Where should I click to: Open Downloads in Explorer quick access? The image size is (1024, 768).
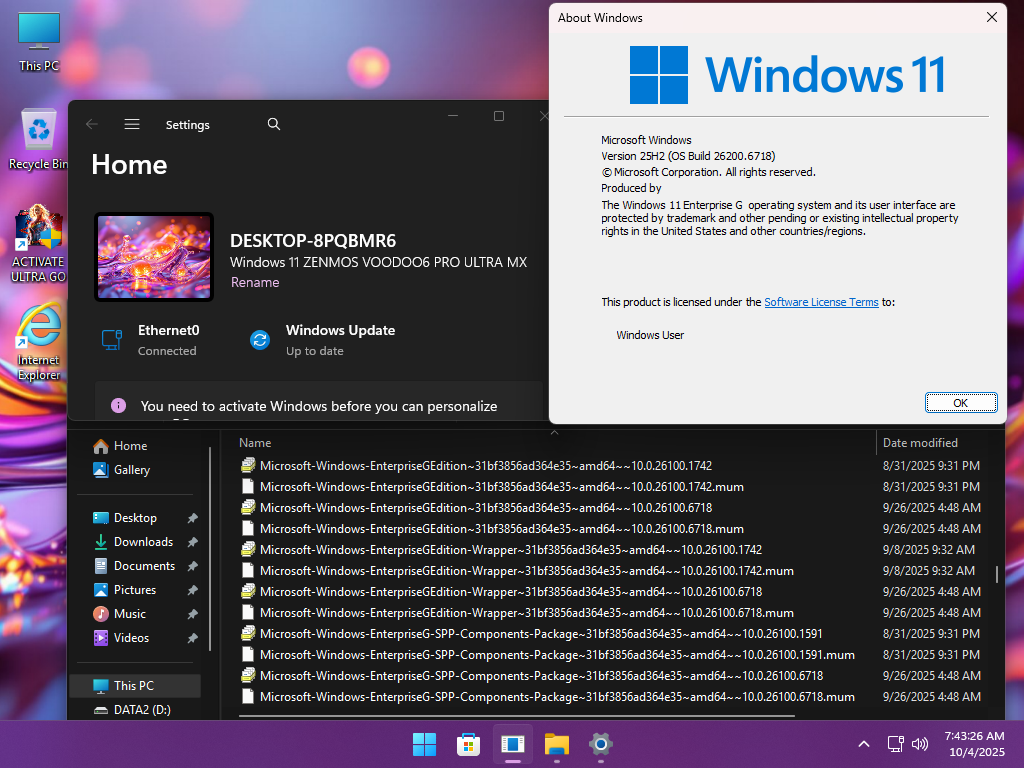click(143, 542)
